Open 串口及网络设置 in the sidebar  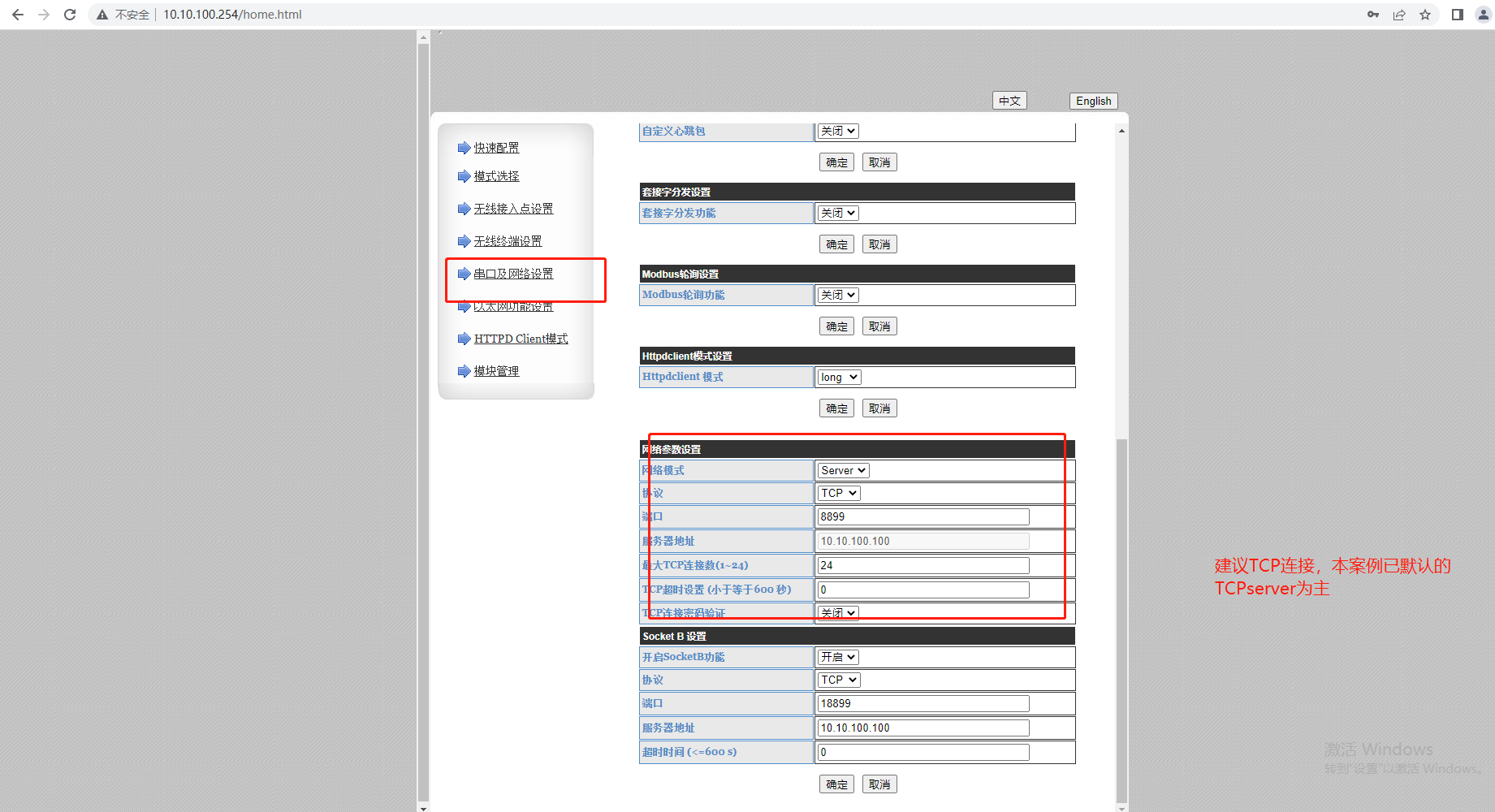pos(513,274)
